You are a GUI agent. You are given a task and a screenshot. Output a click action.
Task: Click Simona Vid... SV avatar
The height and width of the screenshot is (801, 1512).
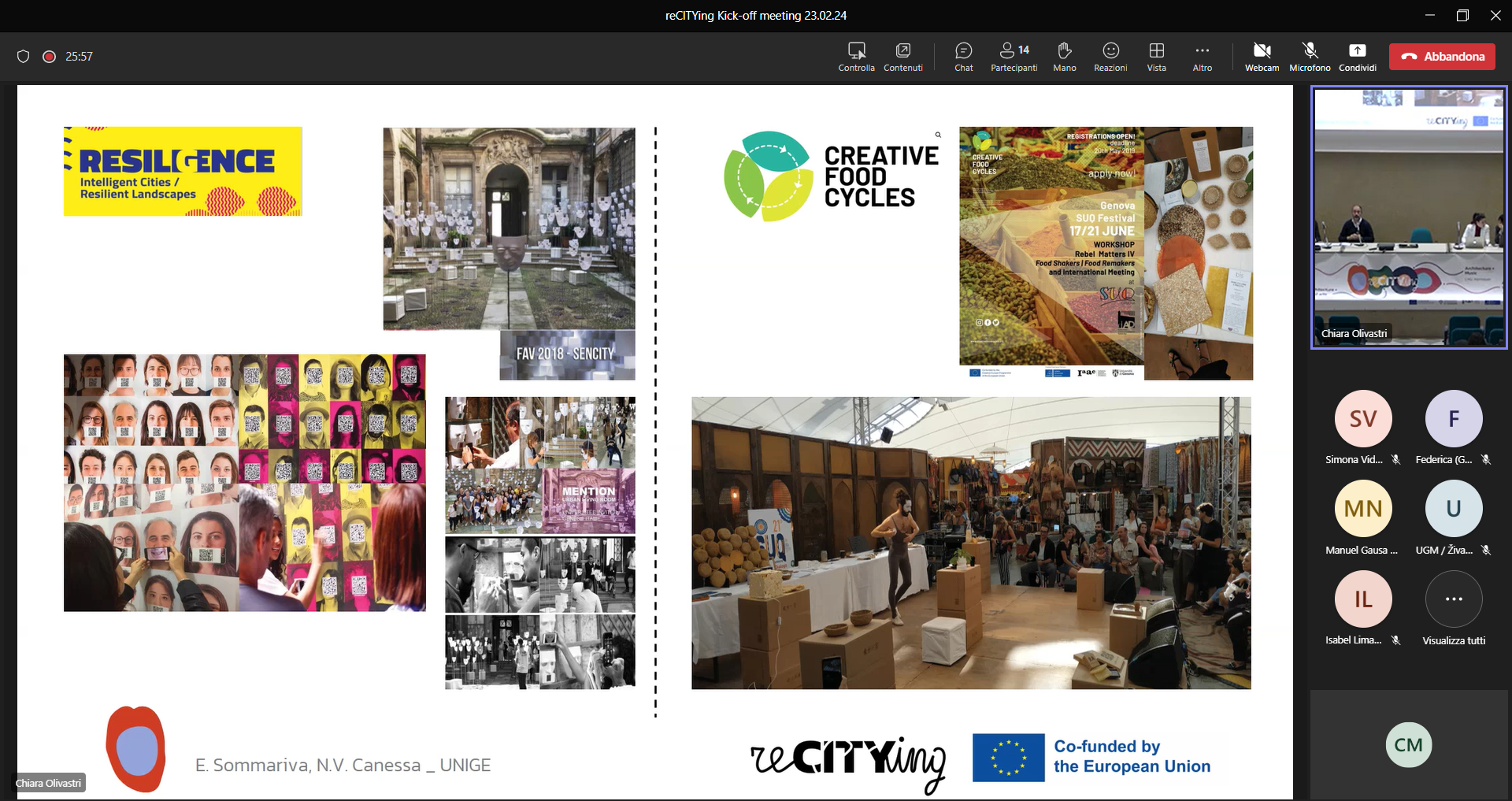click(x=1362, y=419)
